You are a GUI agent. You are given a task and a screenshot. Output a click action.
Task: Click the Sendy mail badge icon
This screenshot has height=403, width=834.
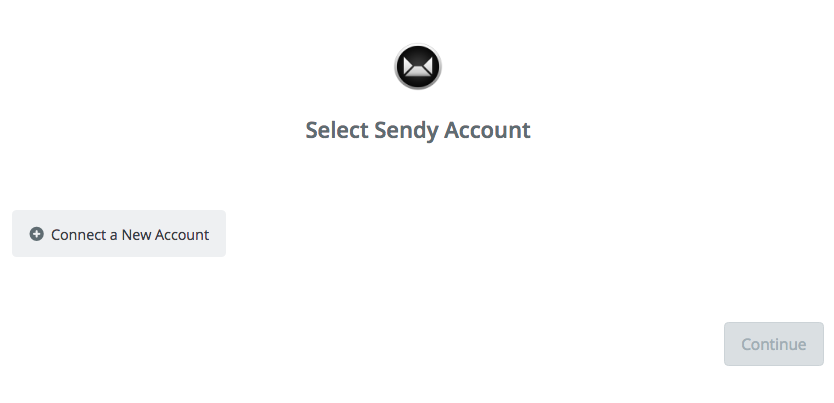coord(418,66)
